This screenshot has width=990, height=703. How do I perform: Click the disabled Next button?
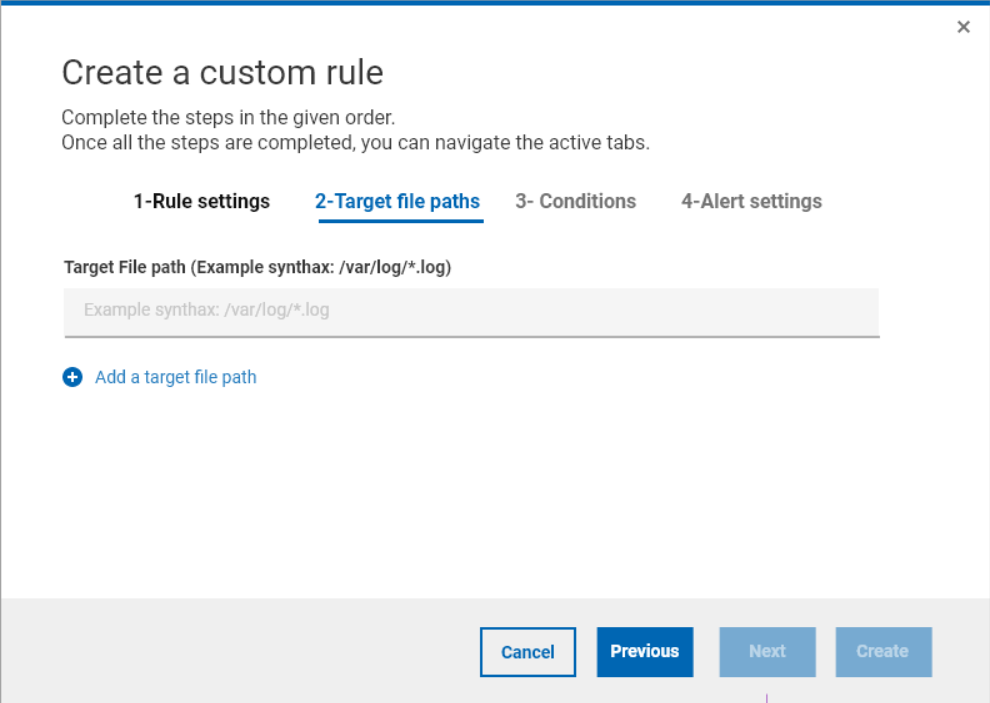pos(767,652)
